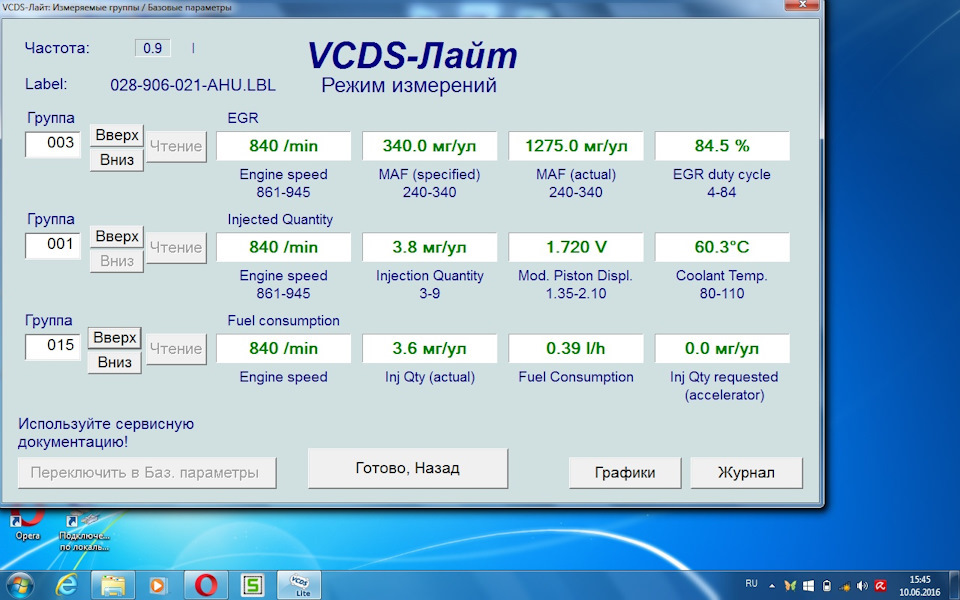
Task: Open the battery power tray icon
Action: (x=826, y=586)
